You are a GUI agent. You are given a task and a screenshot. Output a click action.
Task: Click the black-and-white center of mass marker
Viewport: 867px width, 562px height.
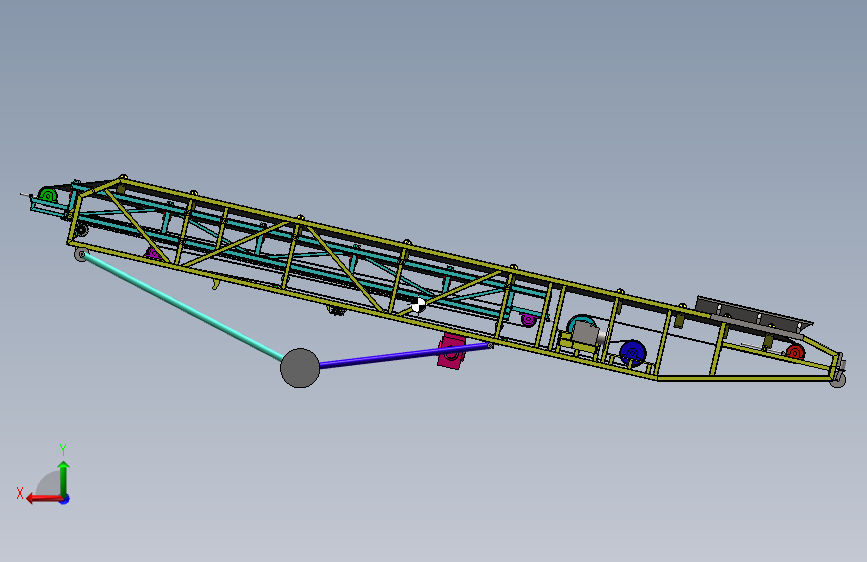click(x=419, y=305)
